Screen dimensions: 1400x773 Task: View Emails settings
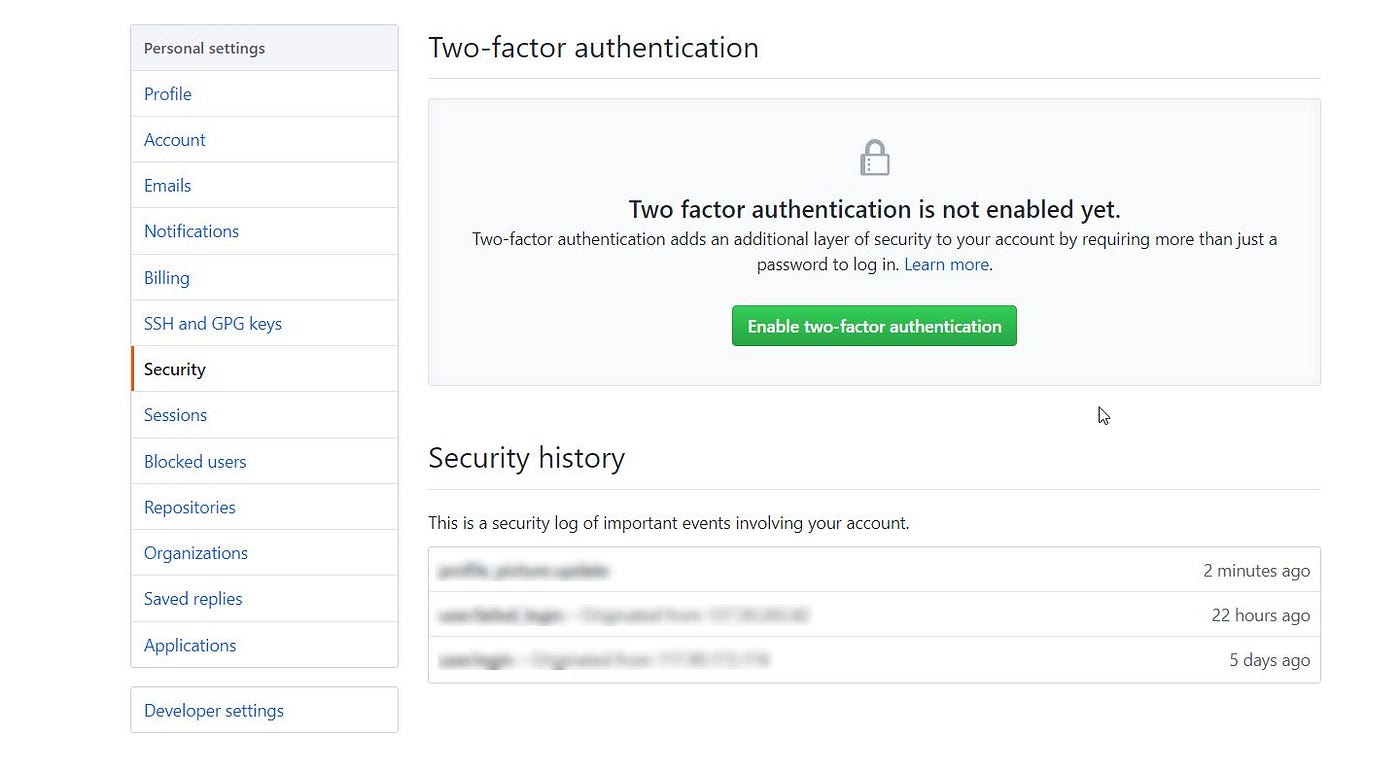167,185
